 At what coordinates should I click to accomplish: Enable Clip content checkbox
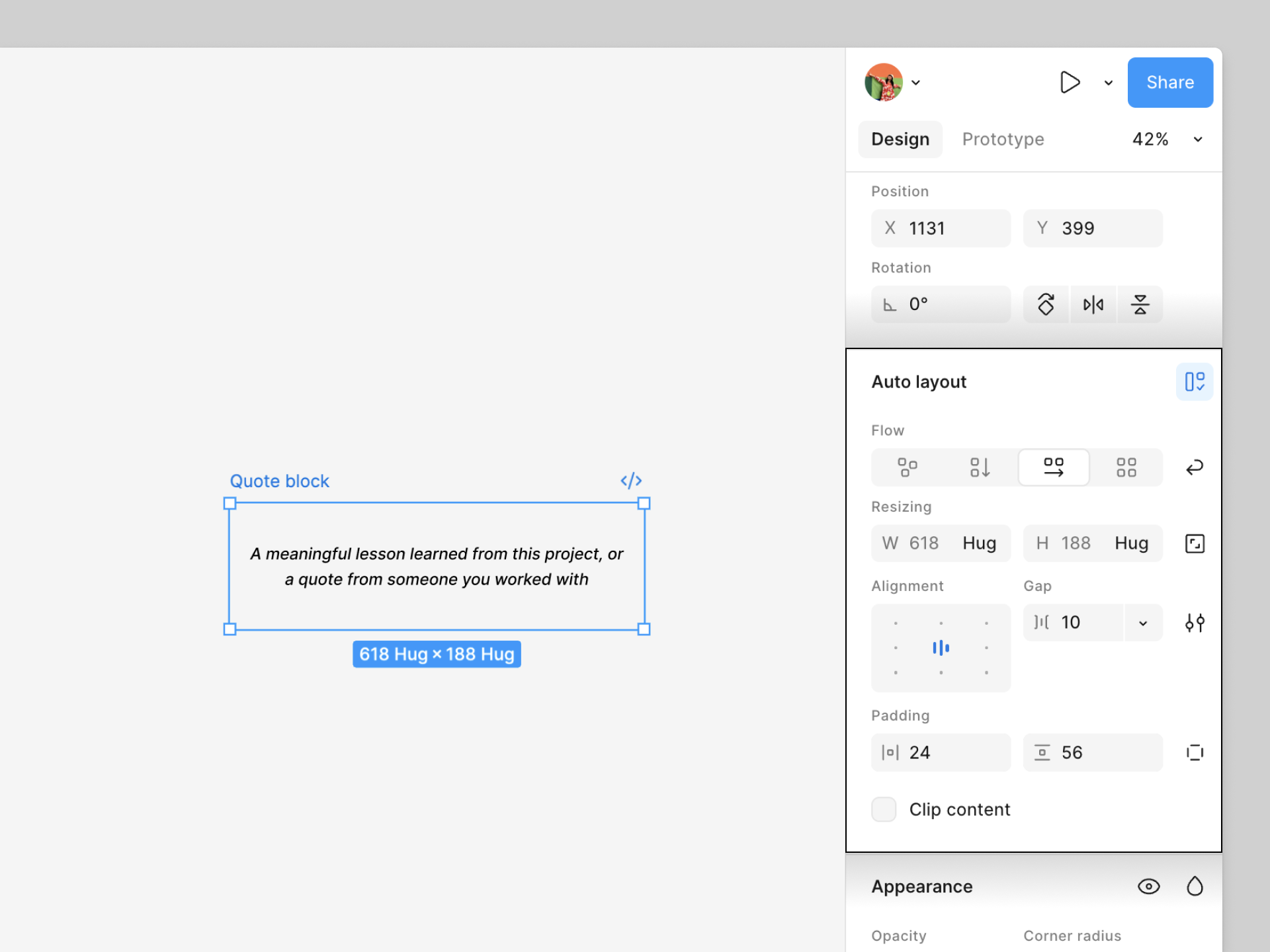point(884,809)
